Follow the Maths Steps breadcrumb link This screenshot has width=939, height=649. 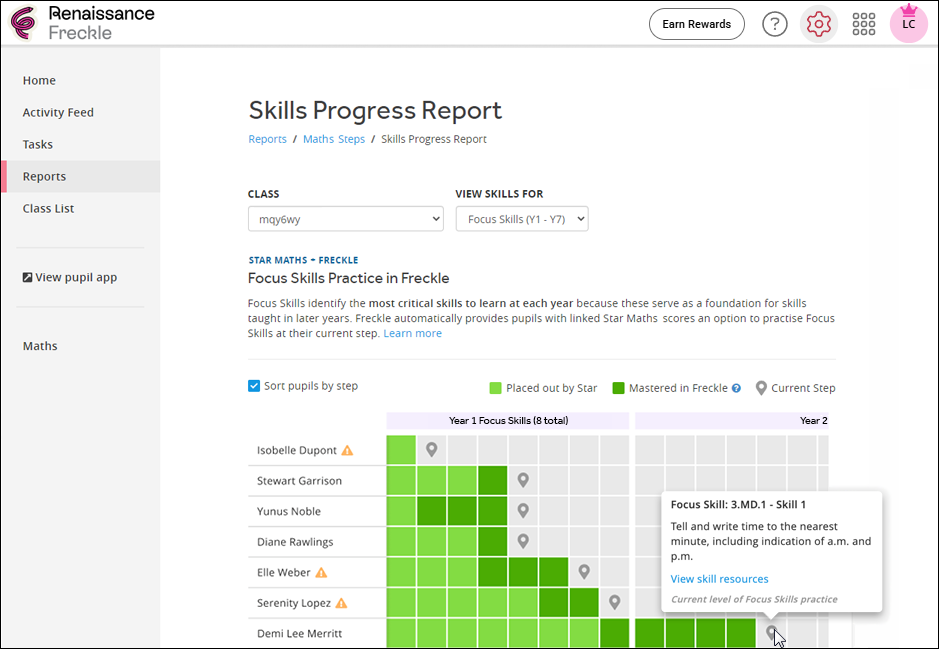334,139
